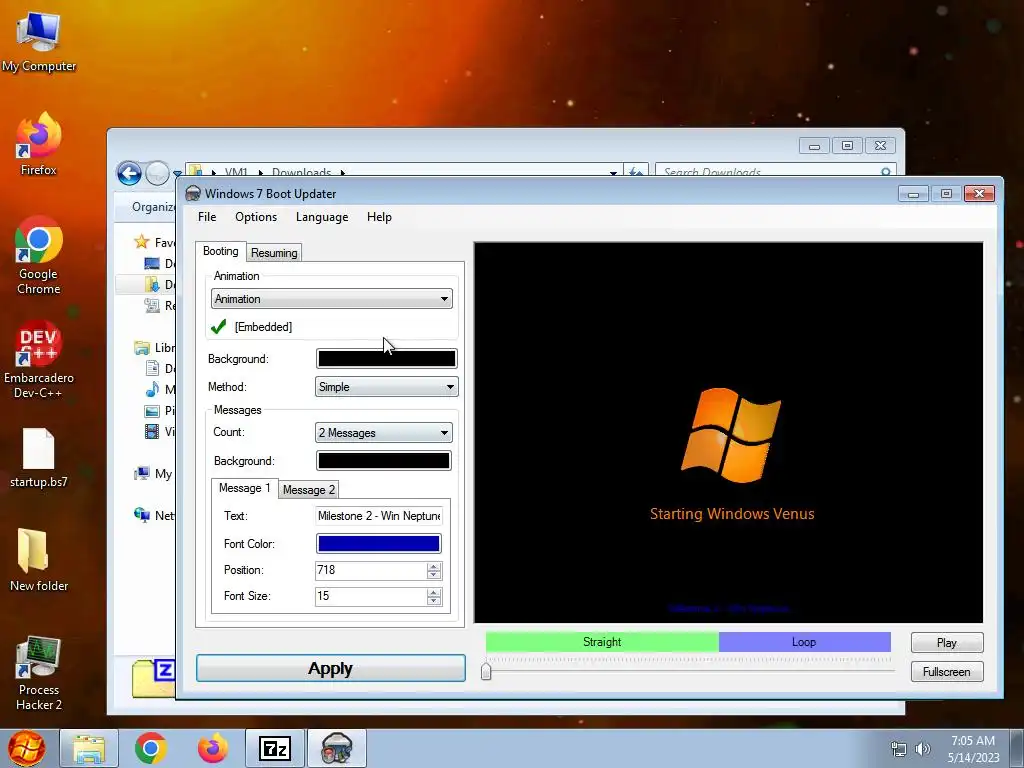
Task: Click the Loop animation section bar
Action: click(x=805, y=642)
